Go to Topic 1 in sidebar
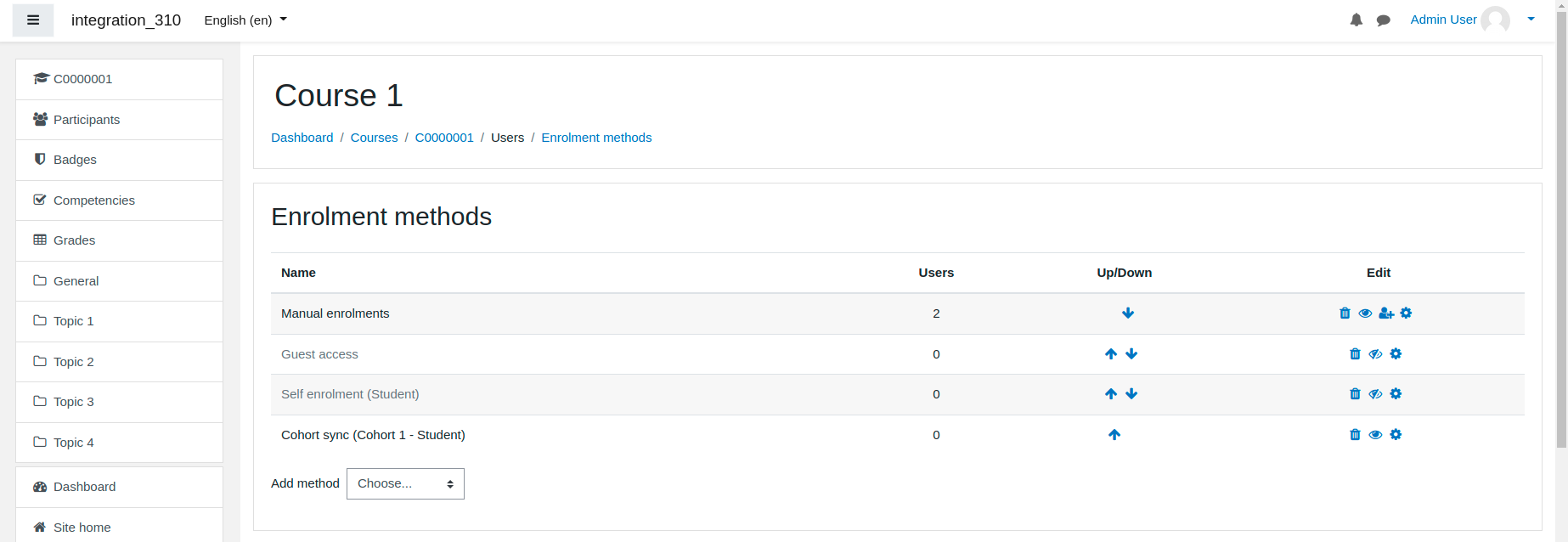Image resolution: width=1568 pixels, height=542 pixels. click(x=119, y=321)
